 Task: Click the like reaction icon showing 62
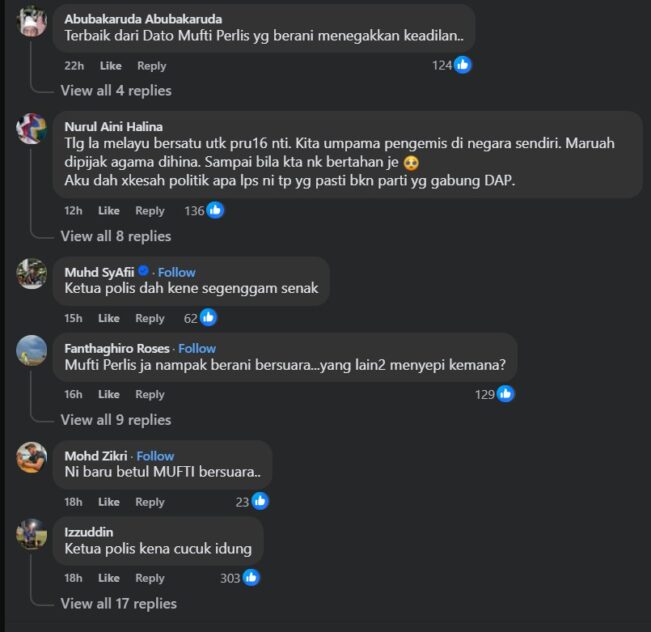point(208,318)
